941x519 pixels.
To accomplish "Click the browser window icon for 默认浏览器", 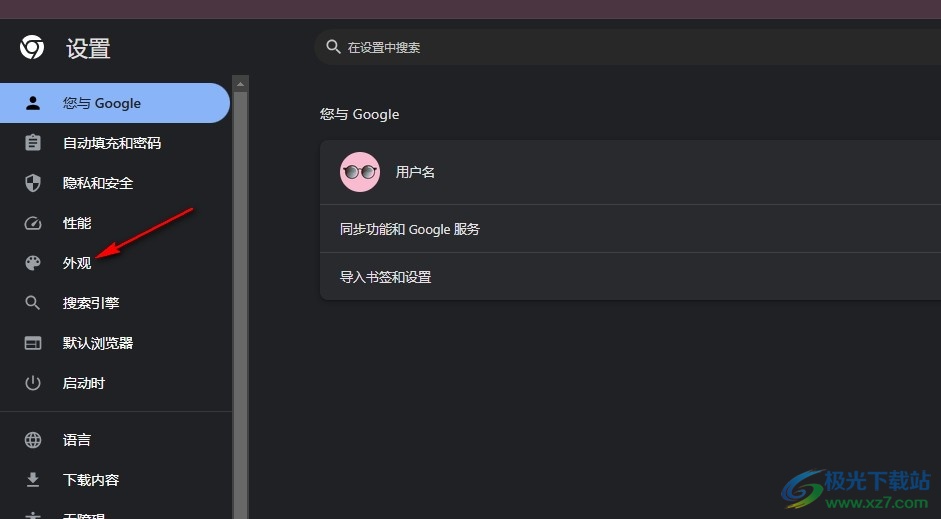I will [x=33, y=343].
